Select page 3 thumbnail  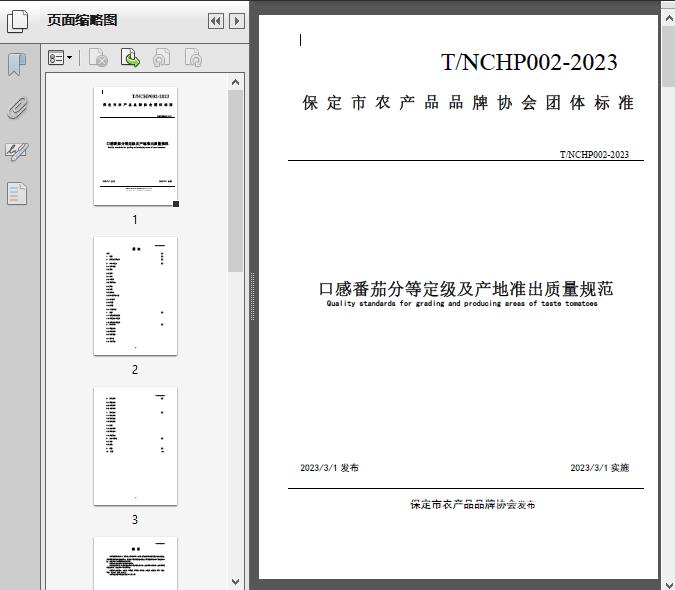coord(136,446)
